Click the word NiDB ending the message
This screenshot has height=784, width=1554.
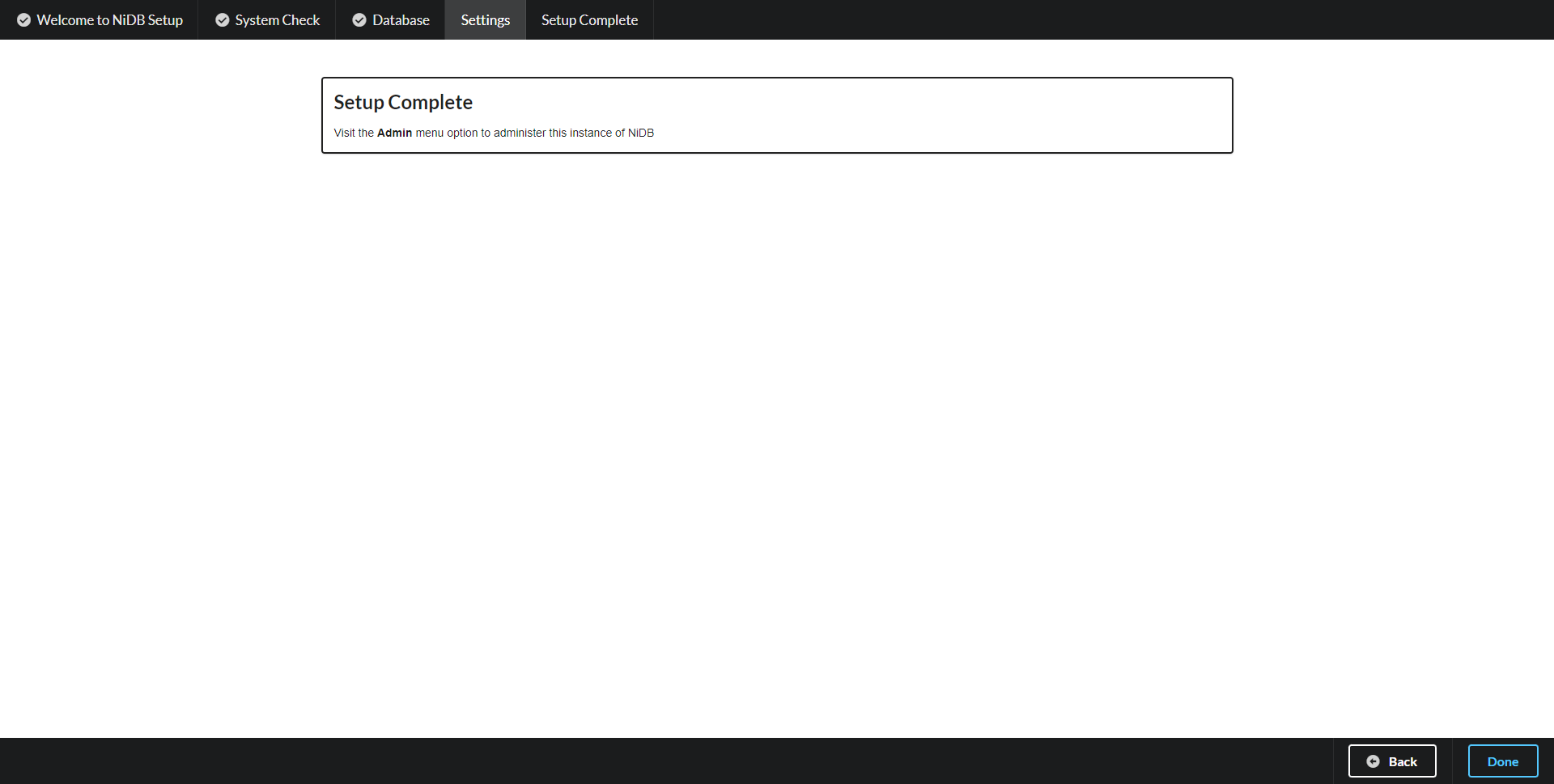(640, 133)
